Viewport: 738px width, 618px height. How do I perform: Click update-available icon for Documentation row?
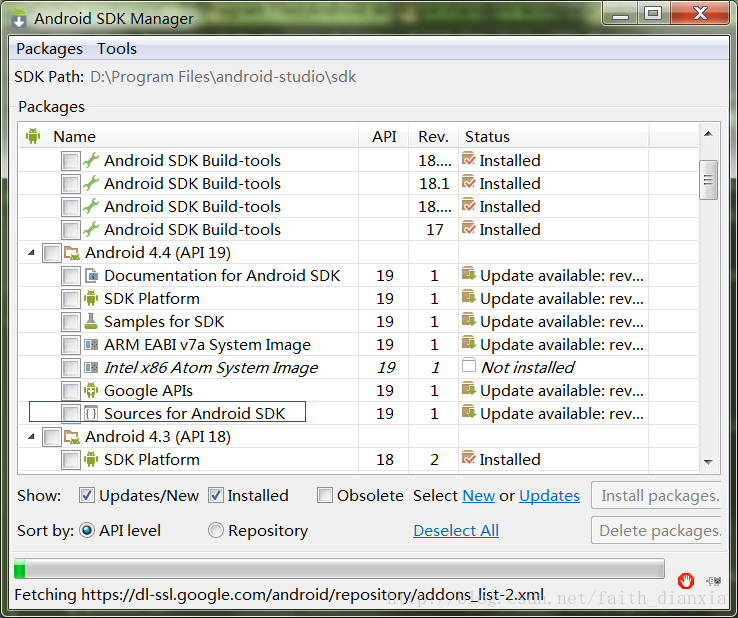tap(469, 274)
